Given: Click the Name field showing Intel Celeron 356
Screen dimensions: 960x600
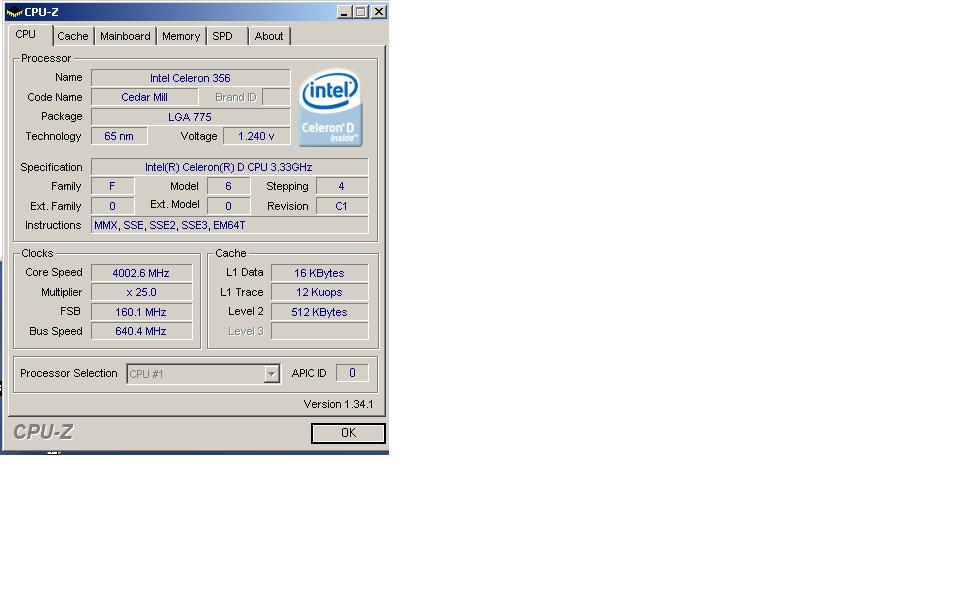Looking at the screenshot, I should [190, 78].
